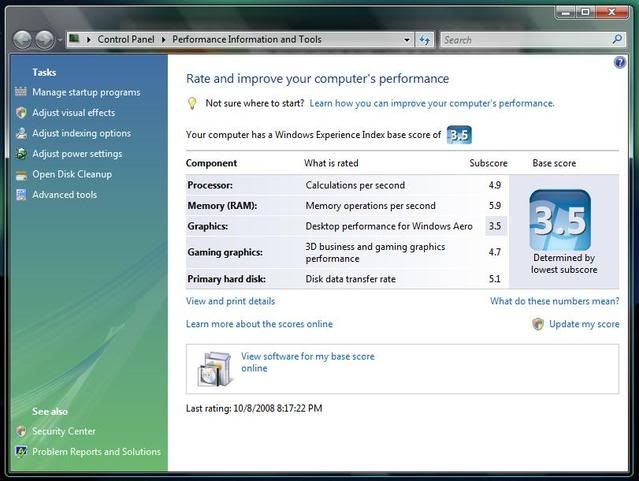Open the Advanced tools link
This screenshot has width=639, height=481.
click(64, 195)
